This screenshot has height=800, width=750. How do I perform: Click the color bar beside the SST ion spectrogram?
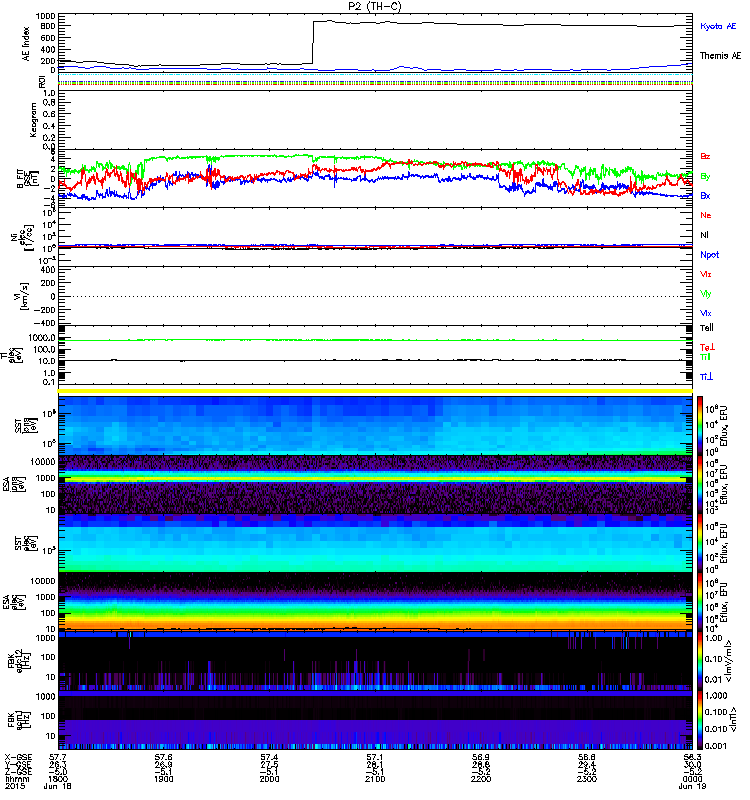pyautogui.click(x=699, y=425)
